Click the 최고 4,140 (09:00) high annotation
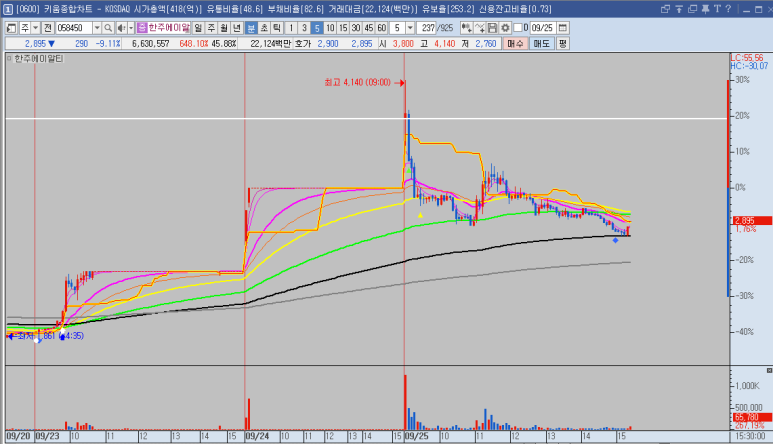The width and height of the screenshot is (773, 444). pyautogui.click(x=357, y=82)
